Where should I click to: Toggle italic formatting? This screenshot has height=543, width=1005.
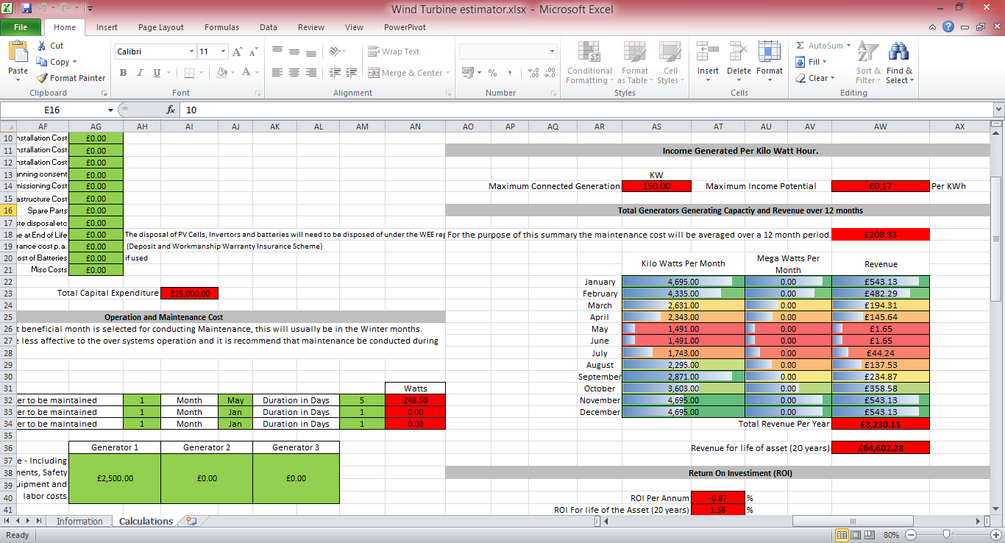pyautogui.click(x=140, y=72)
